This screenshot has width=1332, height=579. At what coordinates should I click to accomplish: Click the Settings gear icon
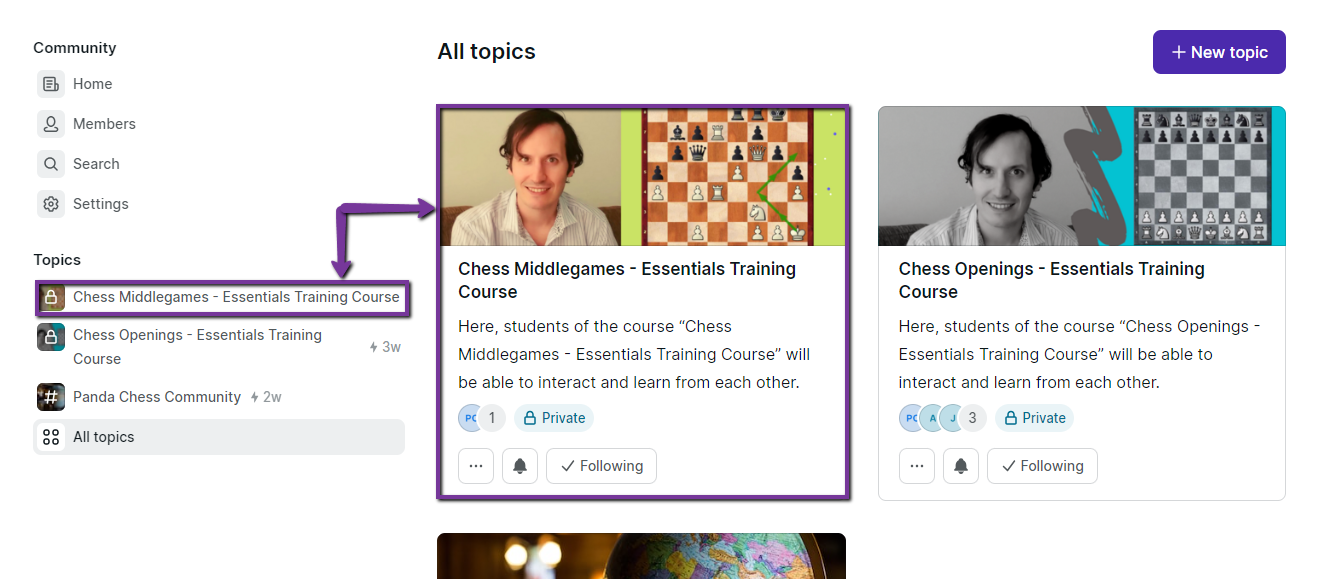[51, 204]
